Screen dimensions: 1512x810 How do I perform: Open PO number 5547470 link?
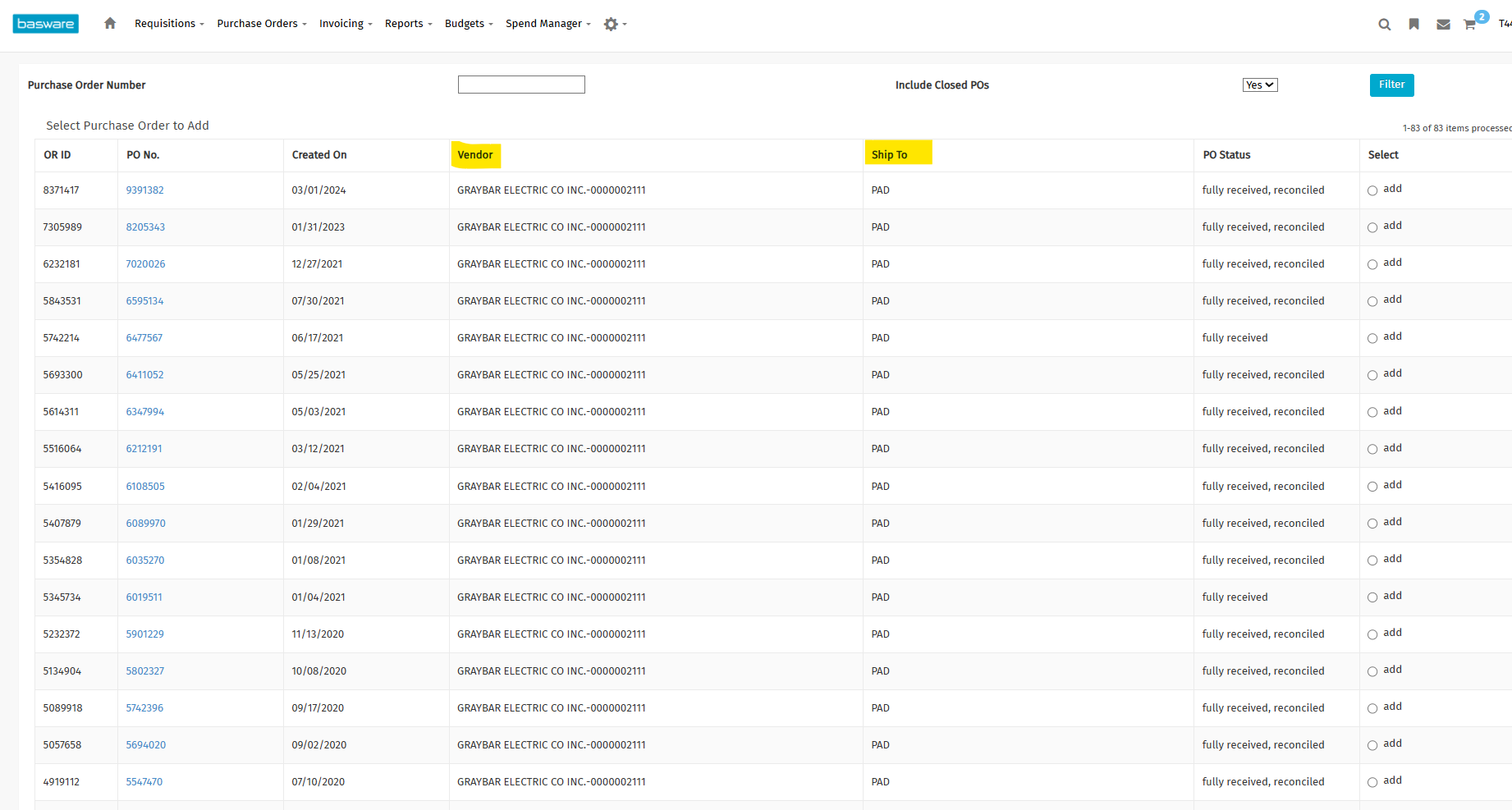click(144, 782)
